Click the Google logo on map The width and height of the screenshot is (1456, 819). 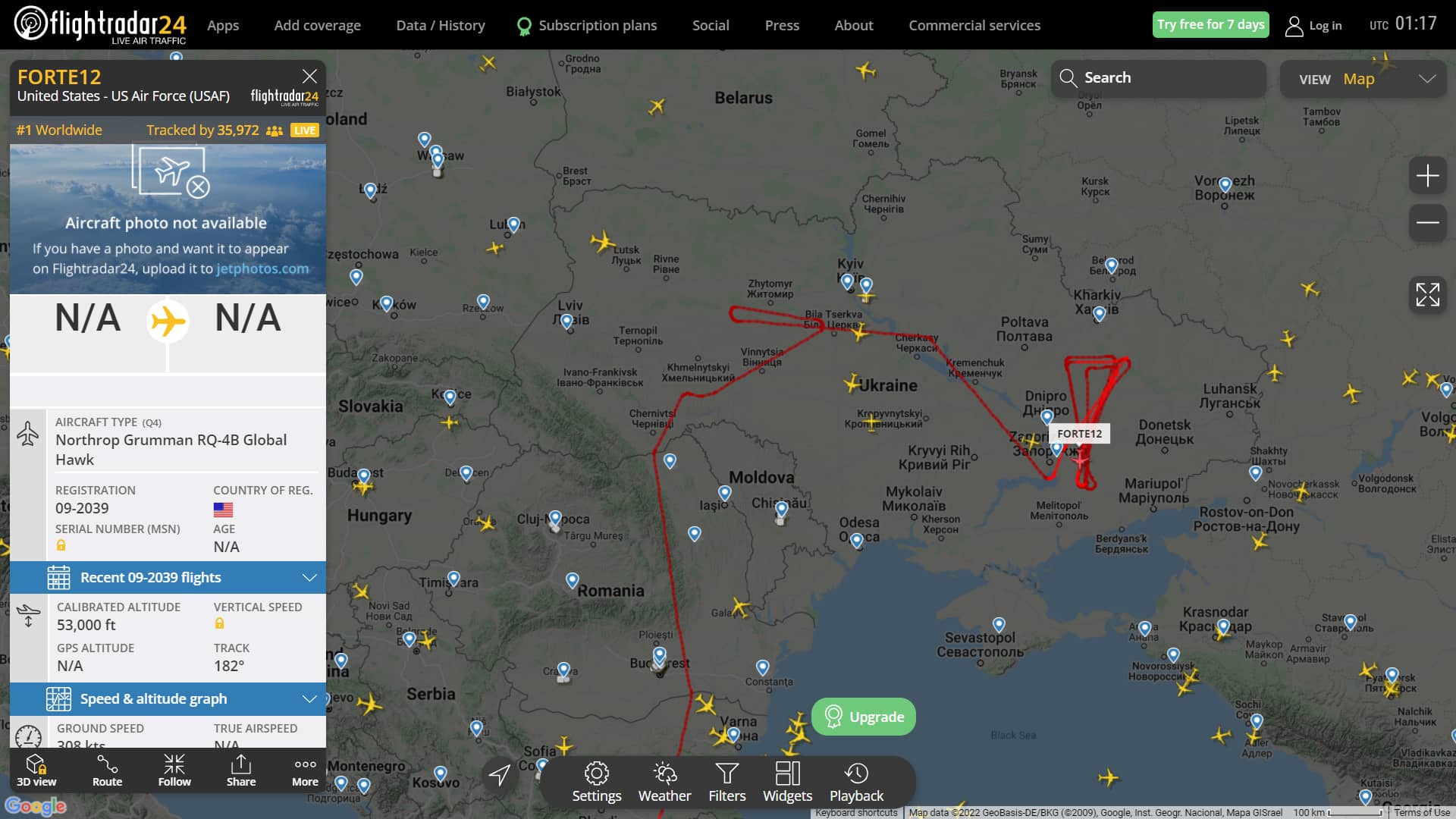[x=36, y=805]
